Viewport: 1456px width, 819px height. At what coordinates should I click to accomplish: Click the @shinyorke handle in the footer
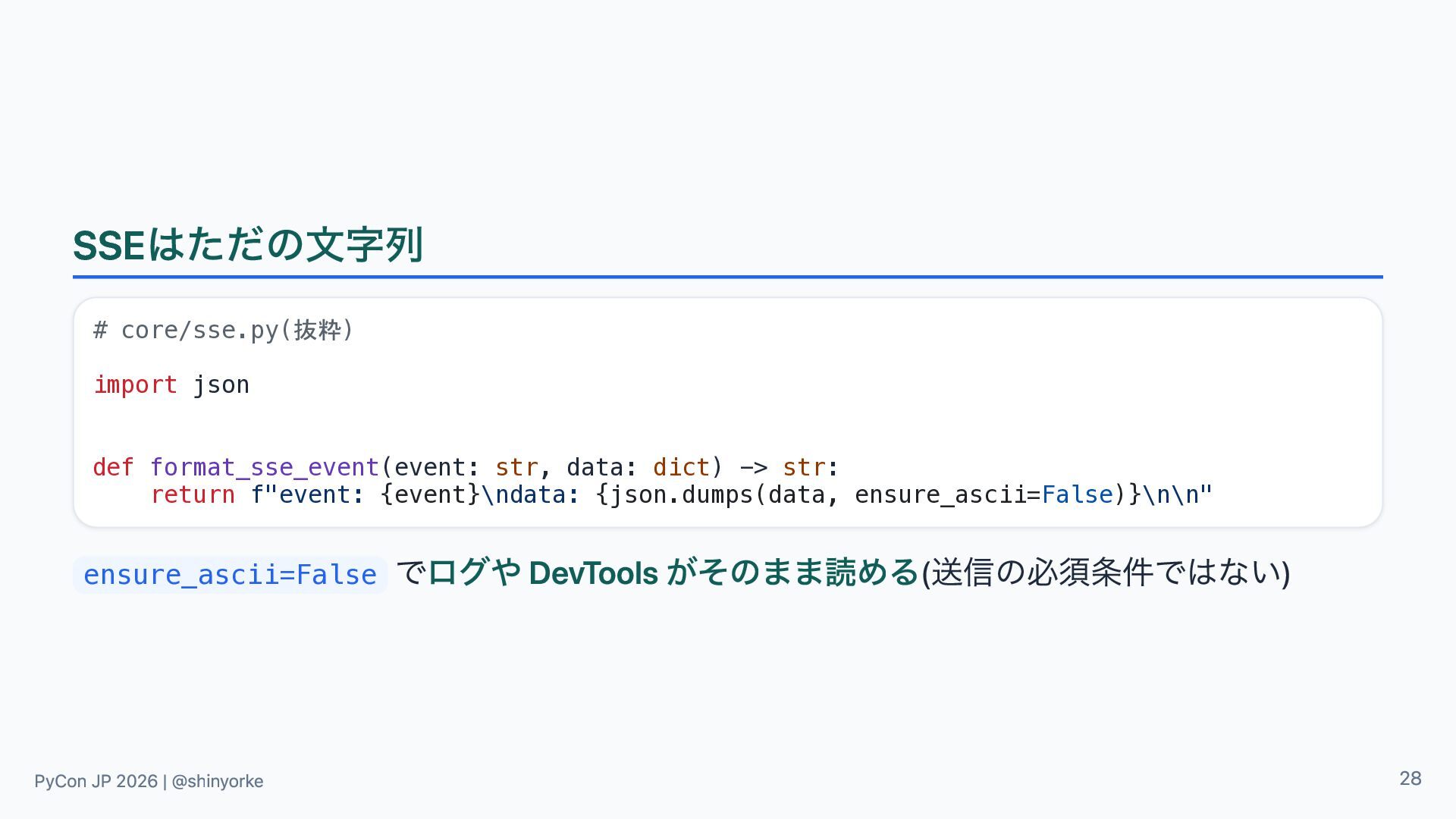coord(218,781)
